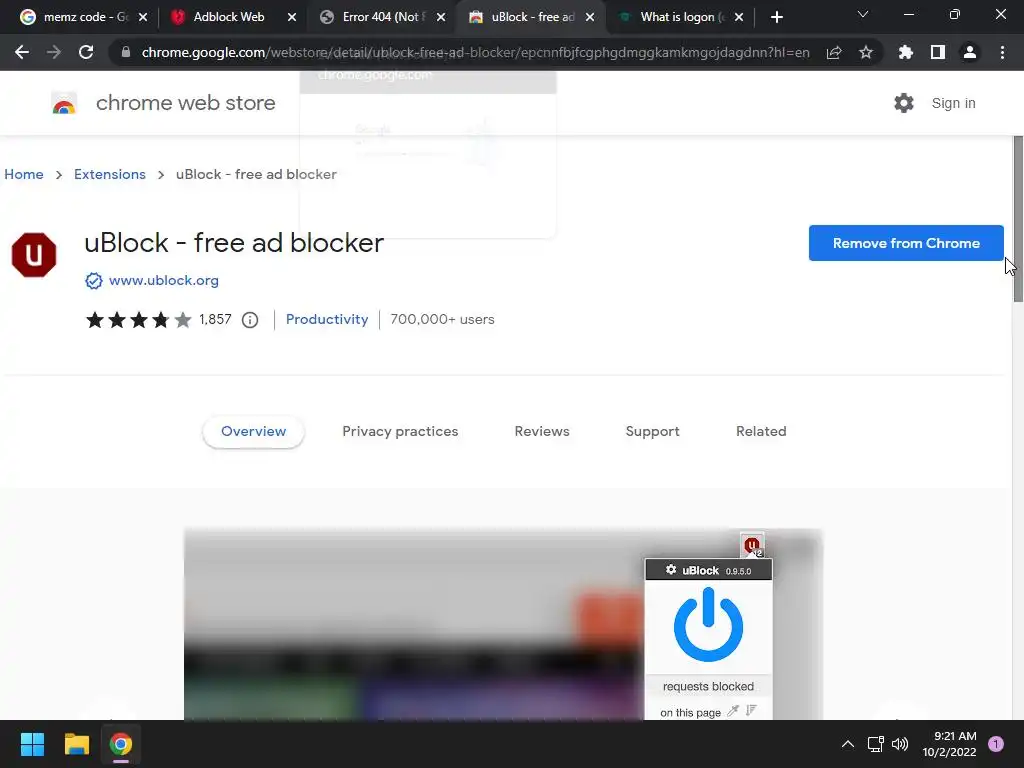Click the ratings info icon
1024x768 pixels.
pyautogui.click(x=250, y=320)
